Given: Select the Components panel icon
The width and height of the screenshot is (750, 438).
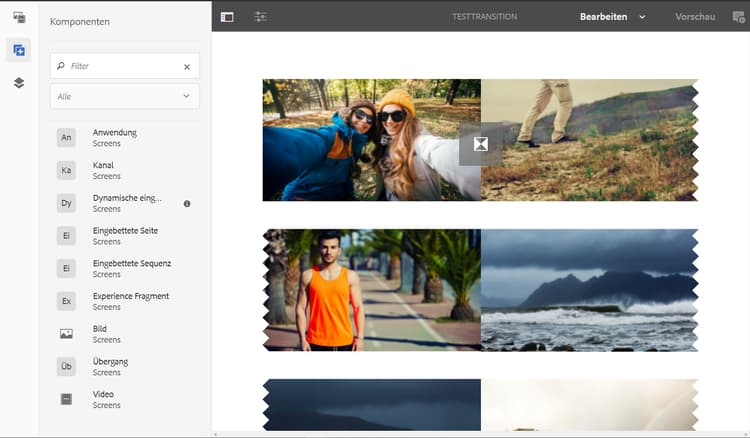Looking at the screenshot, I should click(19, 50).
